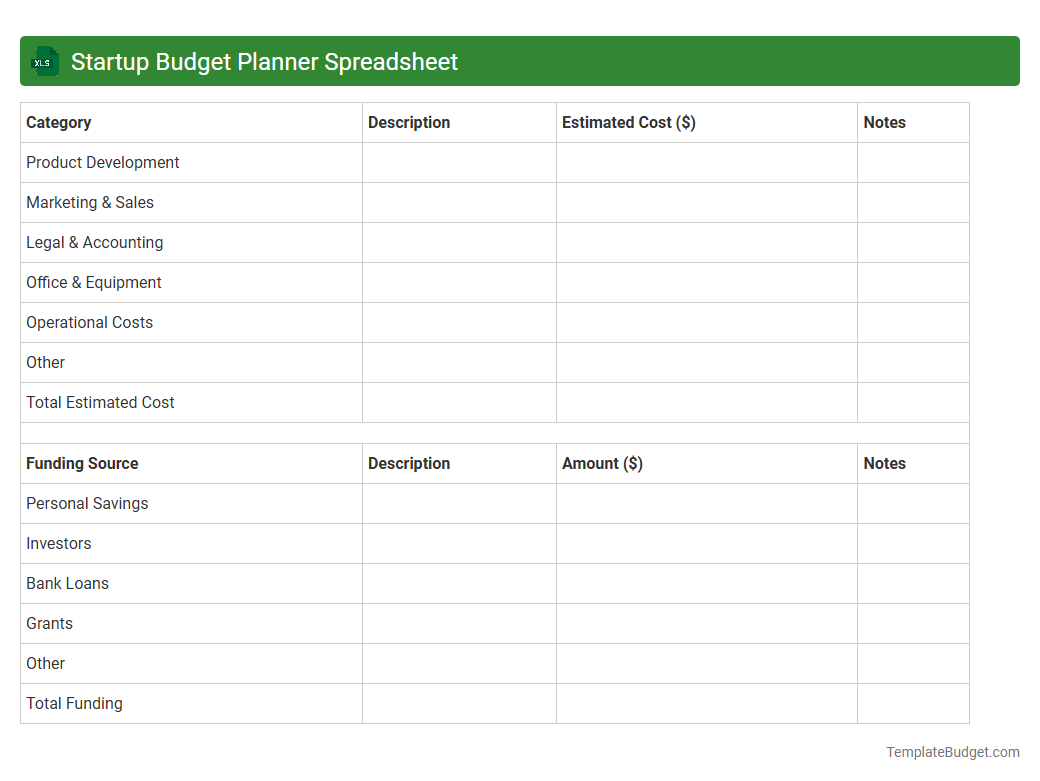This screenshot has width=1040, height=781.
Task: Click the Notes header in the first table
Action: 884,122
